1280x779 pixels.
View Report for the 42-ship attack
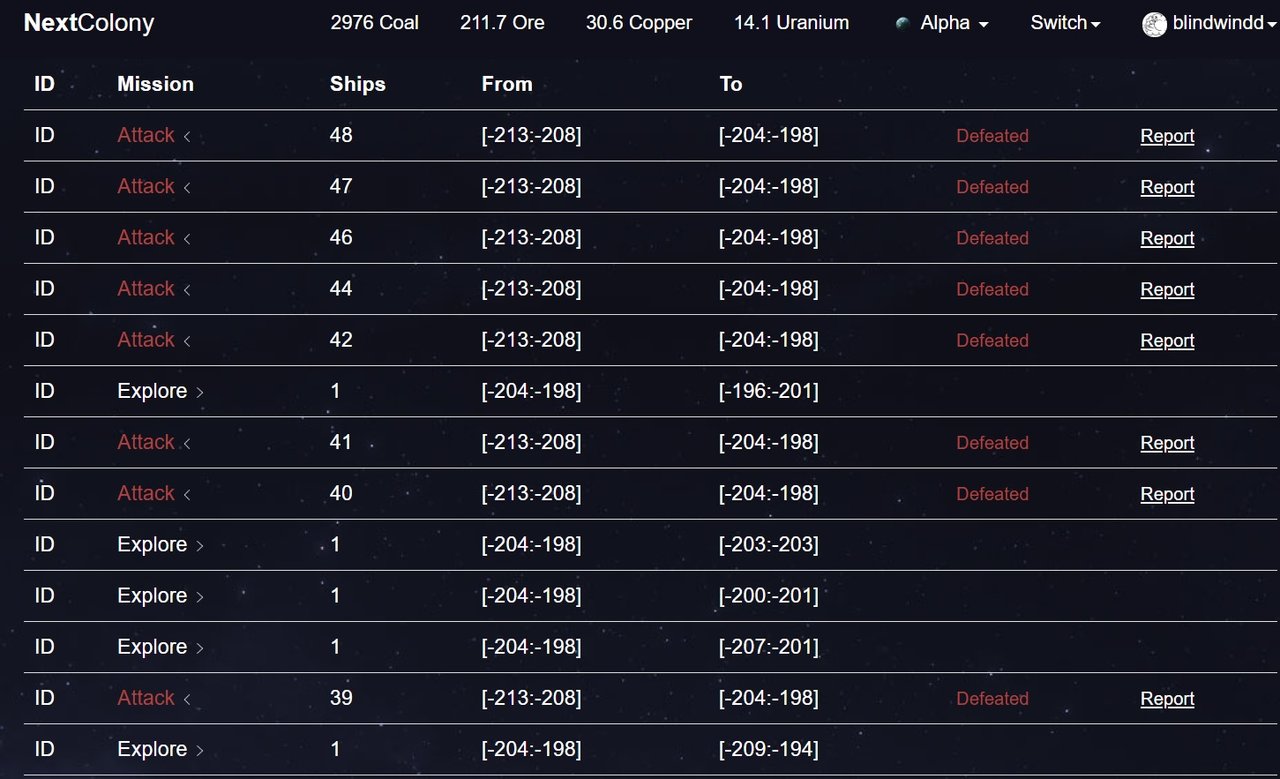pyautogui.click(x=1167, y=340)
